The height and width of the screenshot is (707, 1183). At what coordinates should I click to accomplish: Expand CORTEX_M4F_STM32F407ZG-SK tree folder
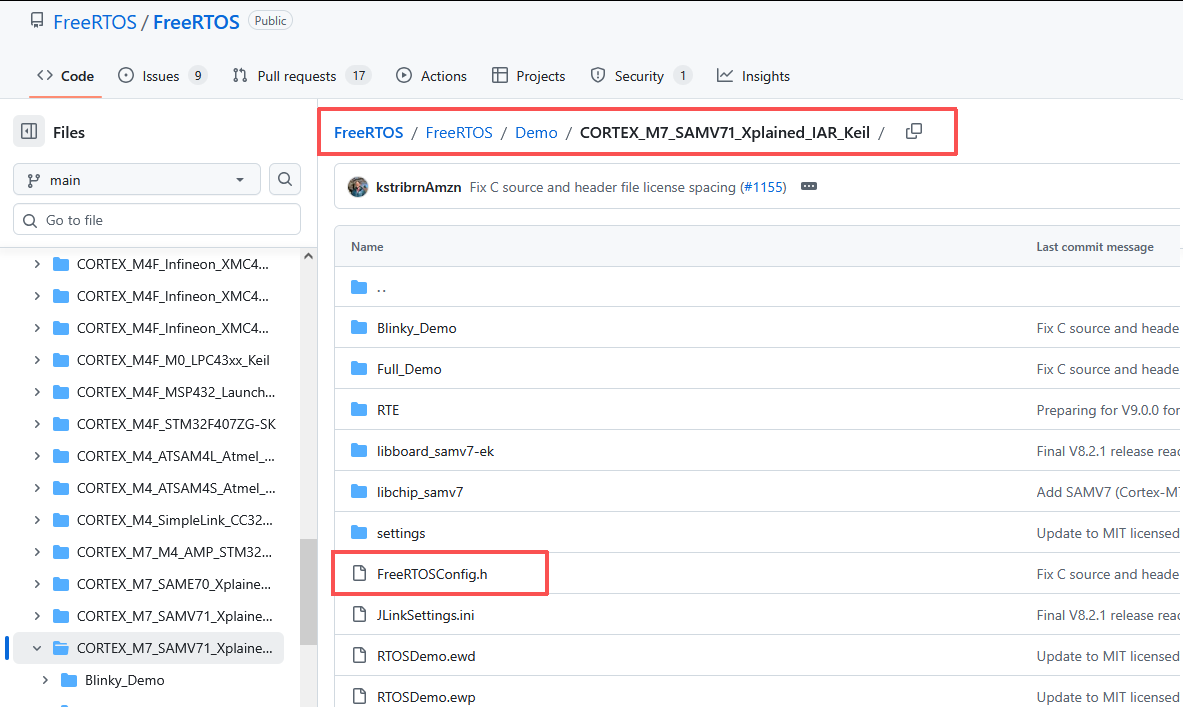point(37,424)
